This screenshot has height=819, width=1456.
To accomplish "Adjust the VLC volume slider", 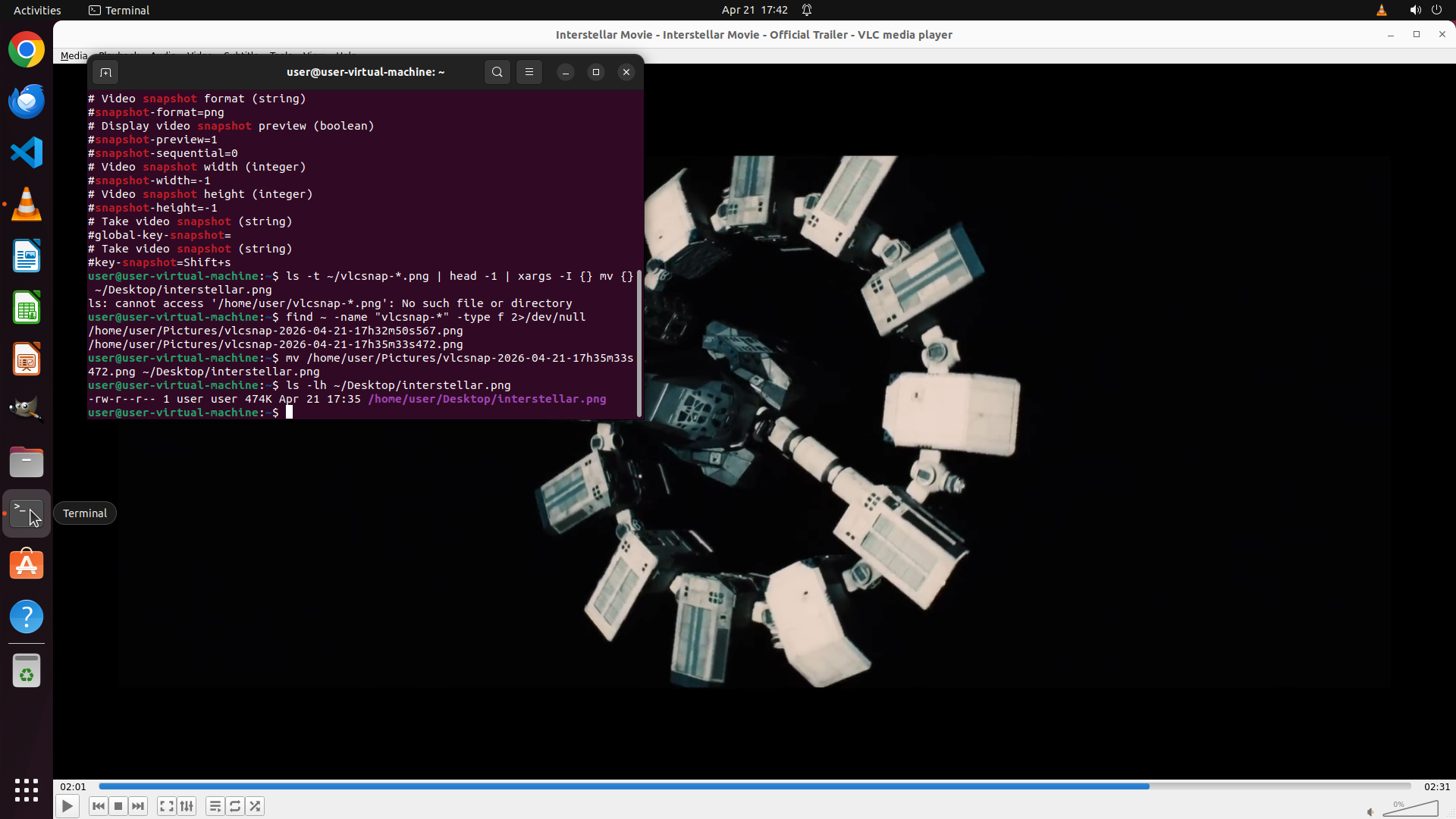I will point(1410,809).
